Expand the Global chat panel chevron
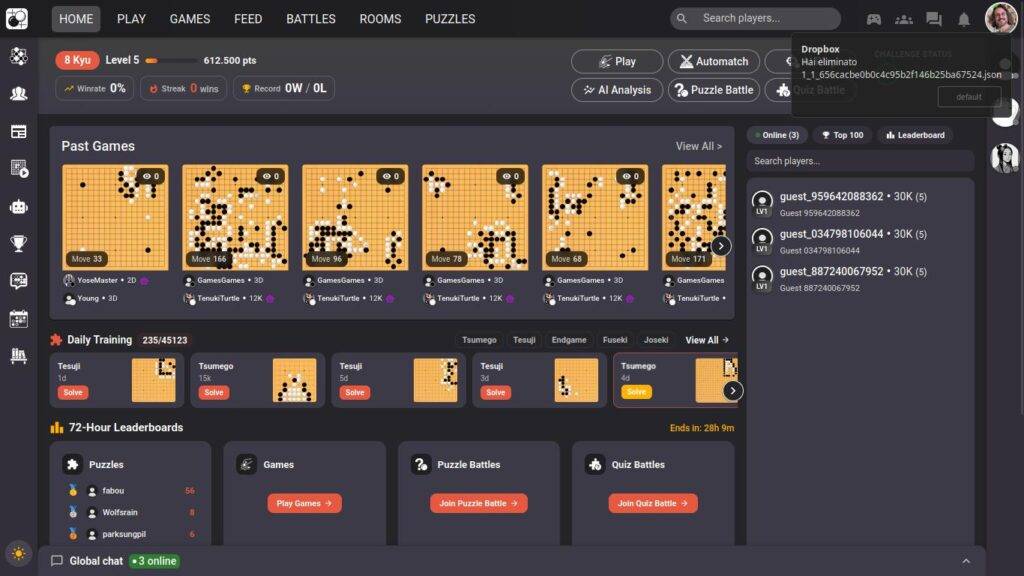 pyautogui.click(x=966, y=561)
